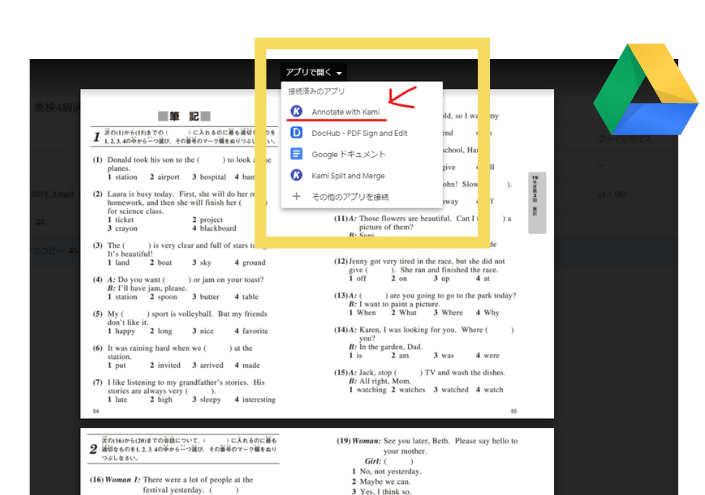
Task: Click the ファイルサイズ column header
Action: click(625, 139)
